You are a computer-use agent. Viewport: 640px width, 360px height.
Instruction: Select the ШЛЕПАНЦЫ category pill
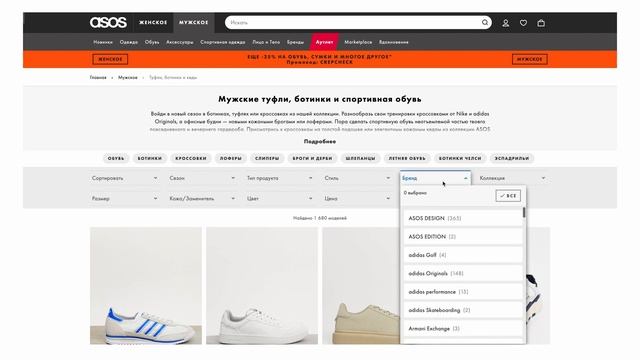pos(360,158)
